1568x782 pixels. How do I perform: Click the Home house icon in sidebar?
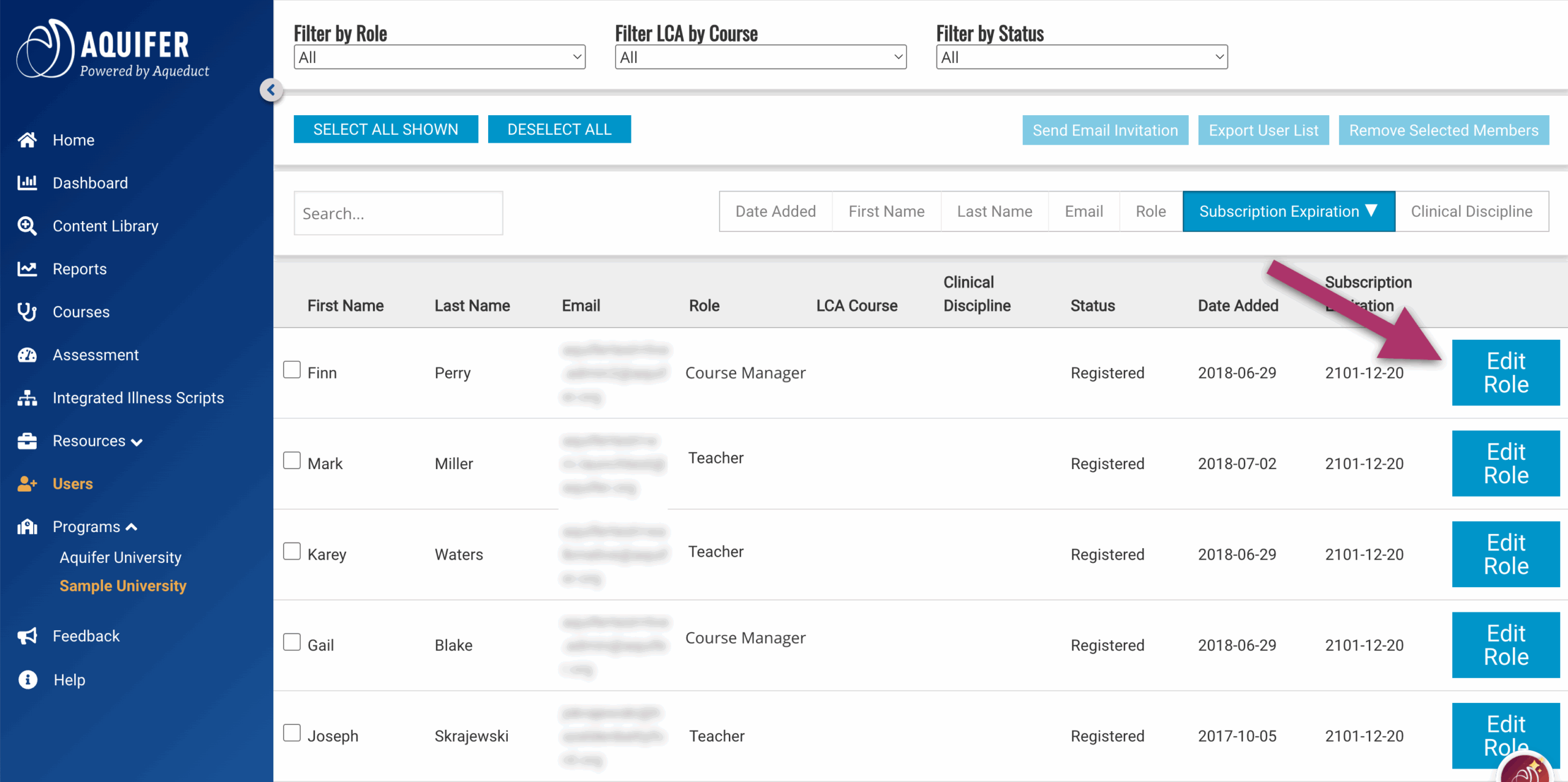click(27, 140)
